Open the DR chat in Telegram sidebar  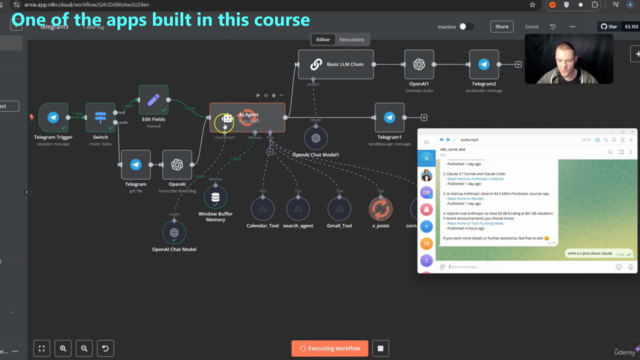tap(427, 192)
